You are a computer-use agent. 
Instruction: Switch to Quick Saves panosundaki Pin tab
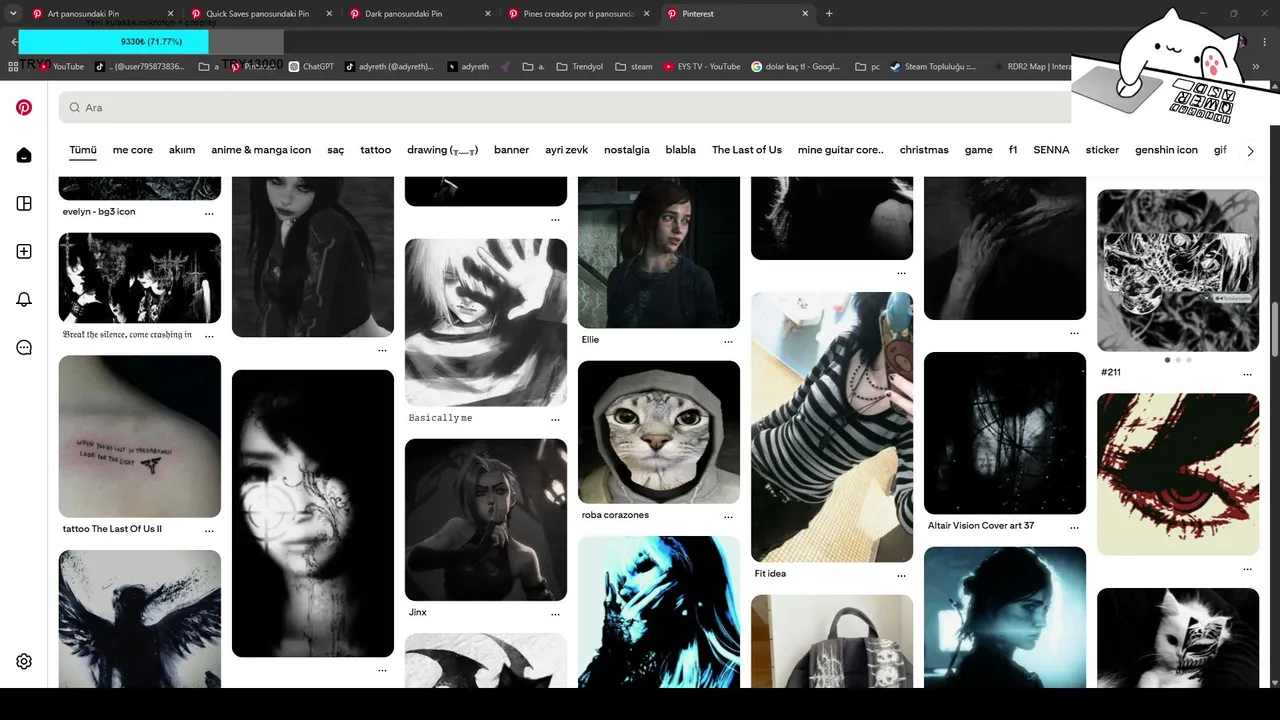(x=260, y=14)
